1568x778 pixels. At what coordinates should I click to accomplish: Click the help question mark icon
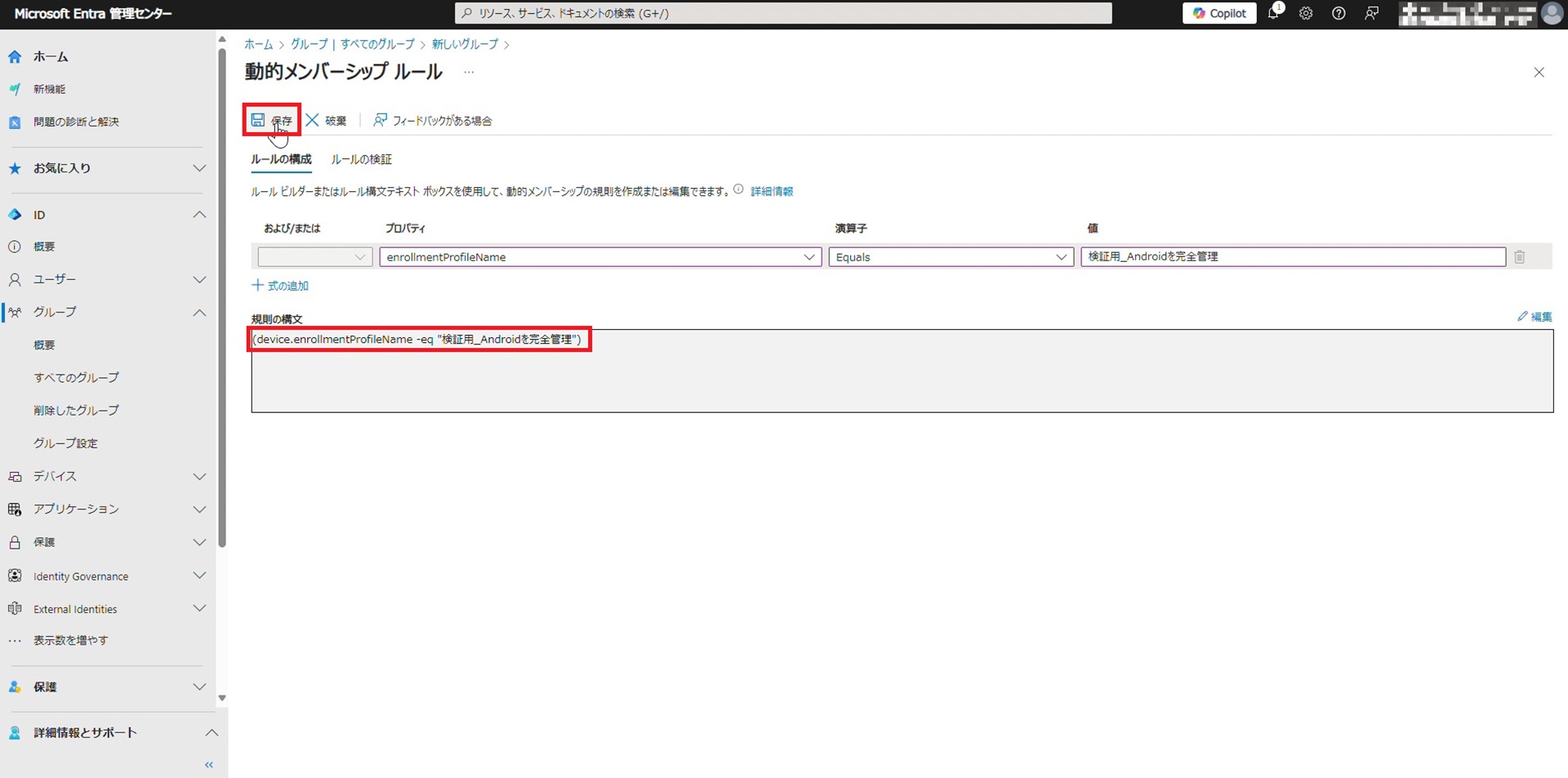click(x=1339, y=13)
